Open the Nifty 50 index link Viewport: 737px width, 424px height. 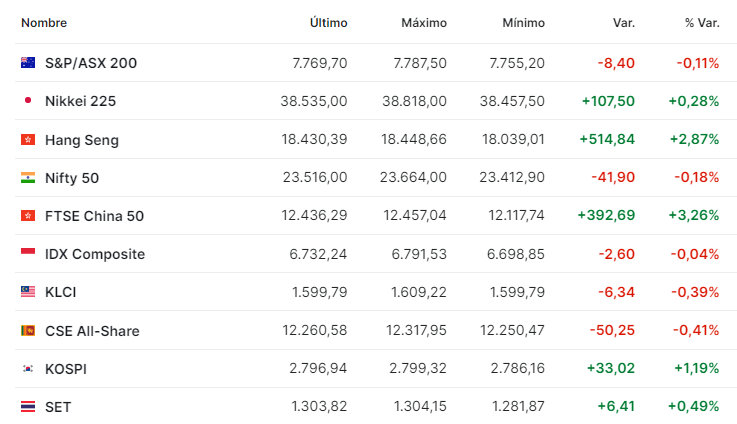click(72, 178)
